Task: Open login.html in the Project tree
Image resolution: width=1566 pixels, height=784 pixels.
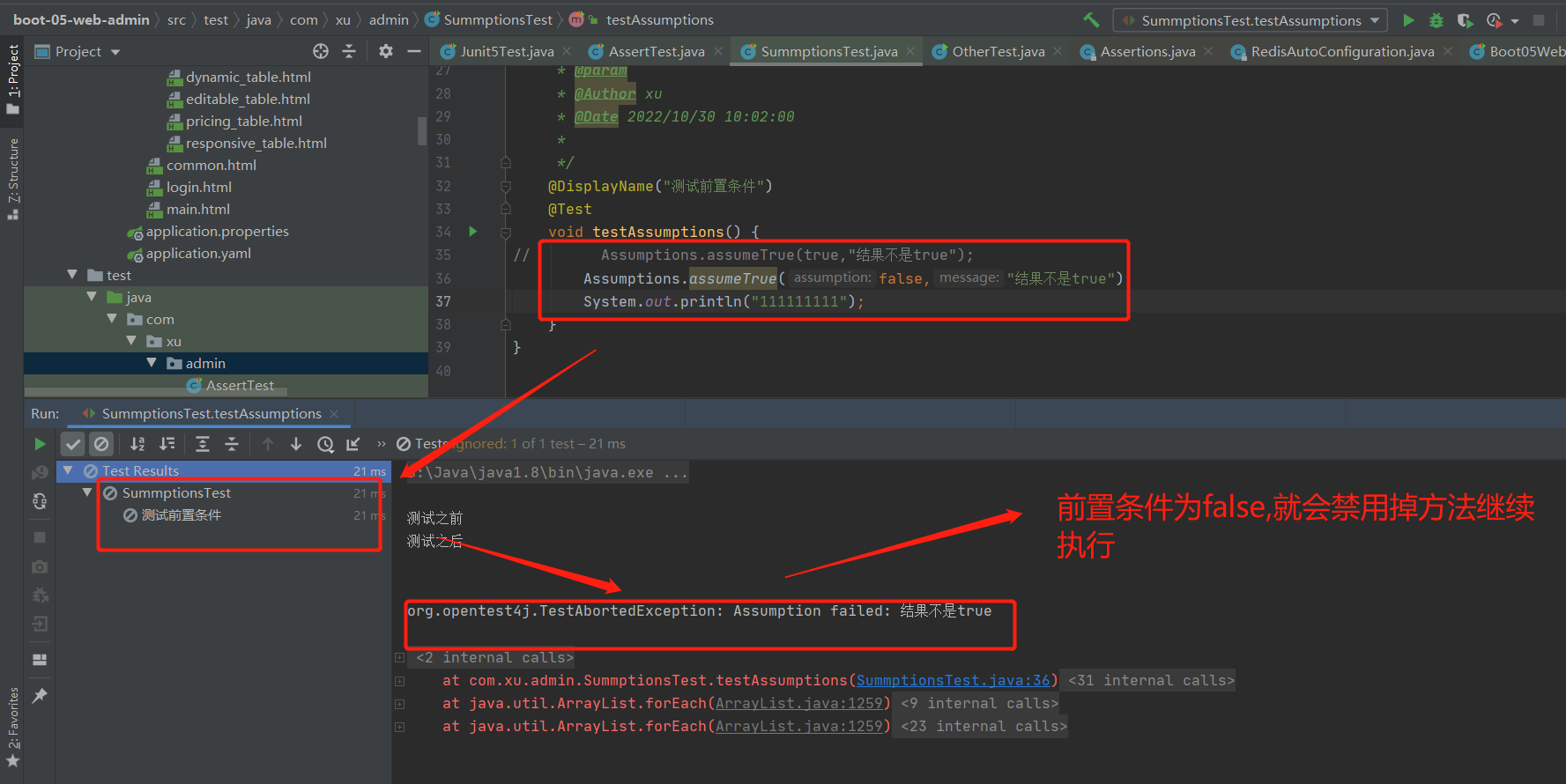Action: (x=199, y=187)
